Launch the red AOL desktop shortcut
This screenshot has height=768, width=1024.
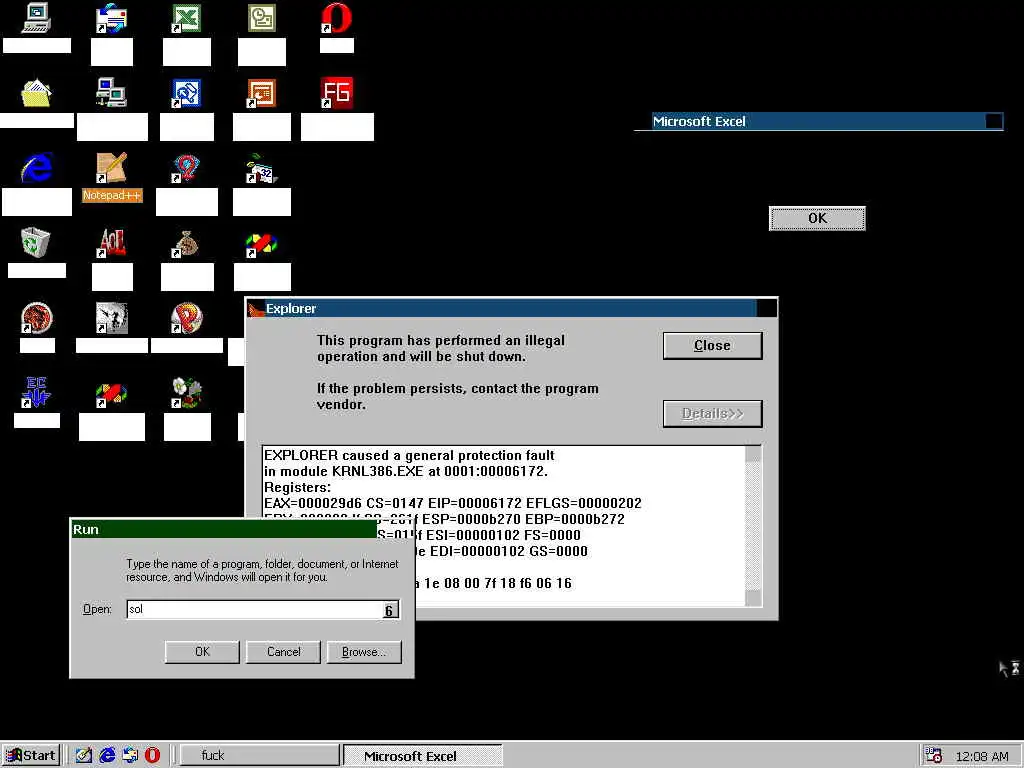click(111, 243)
